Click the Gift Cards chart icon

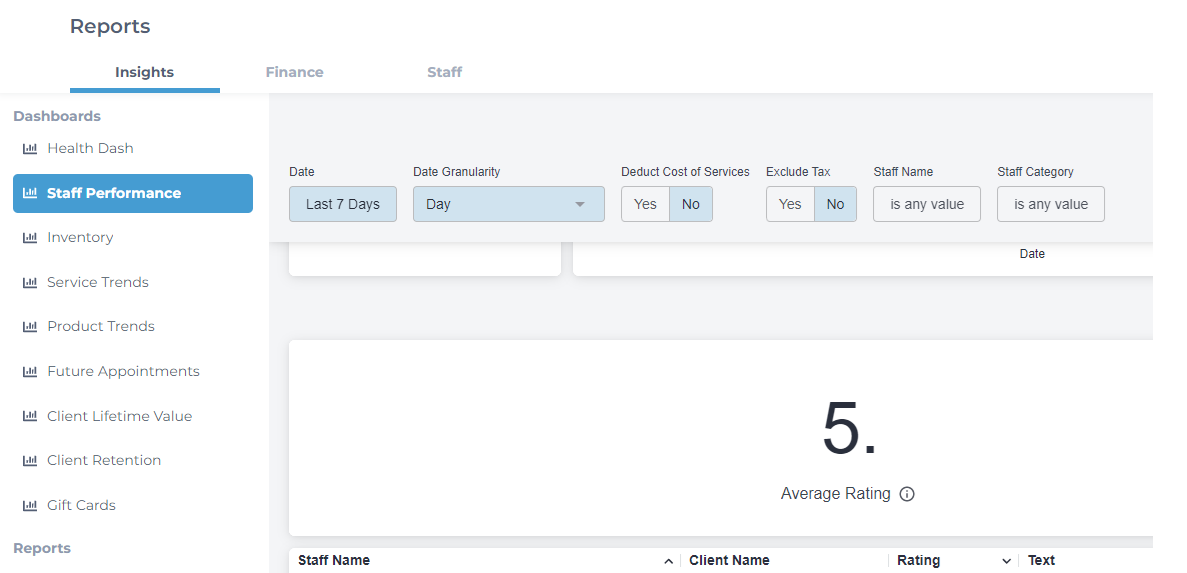pyautogui.click(x=30, y=505)
